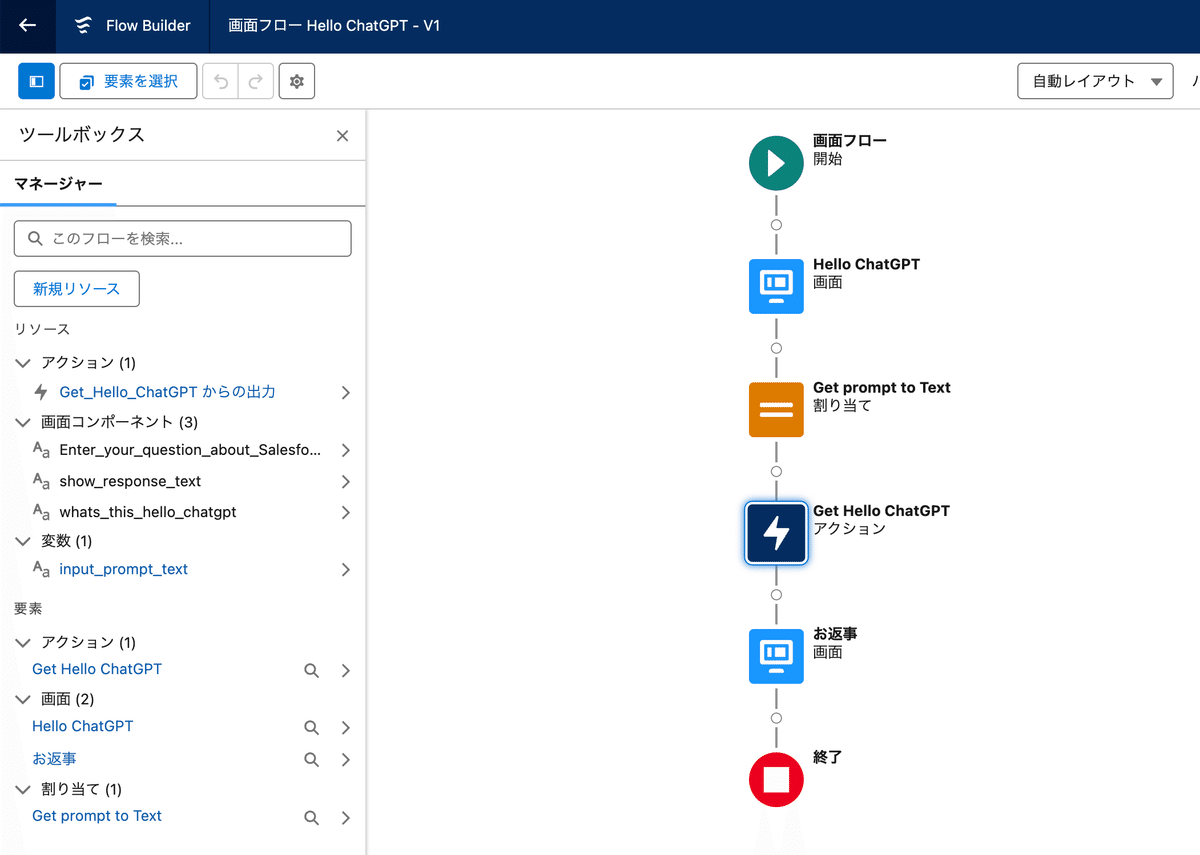Collapse the resources アクション (1) section

[x=24, y=362]
